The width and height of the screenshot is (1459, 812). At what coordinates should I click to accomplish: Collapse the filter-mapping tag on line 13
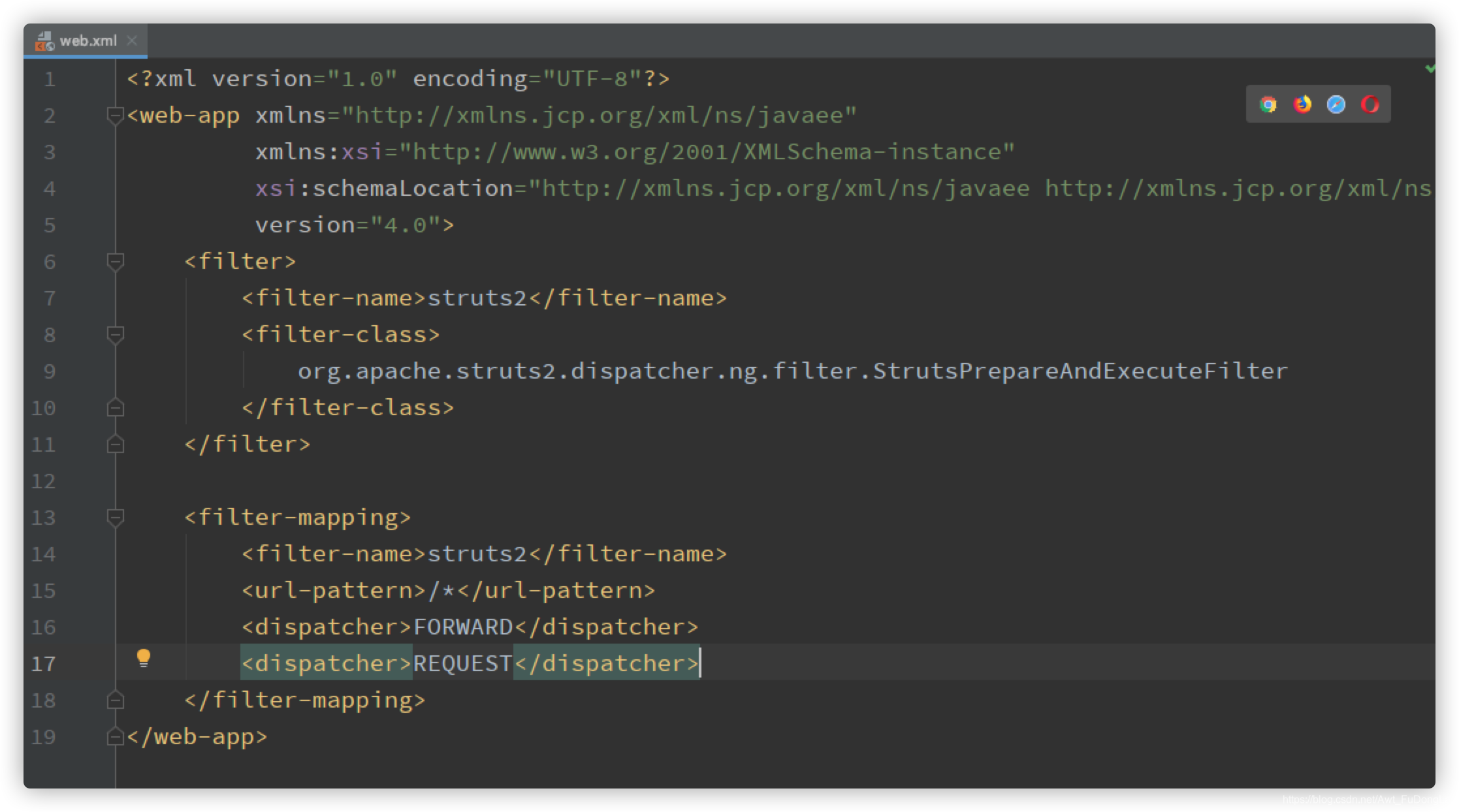(x=115, y=518)
